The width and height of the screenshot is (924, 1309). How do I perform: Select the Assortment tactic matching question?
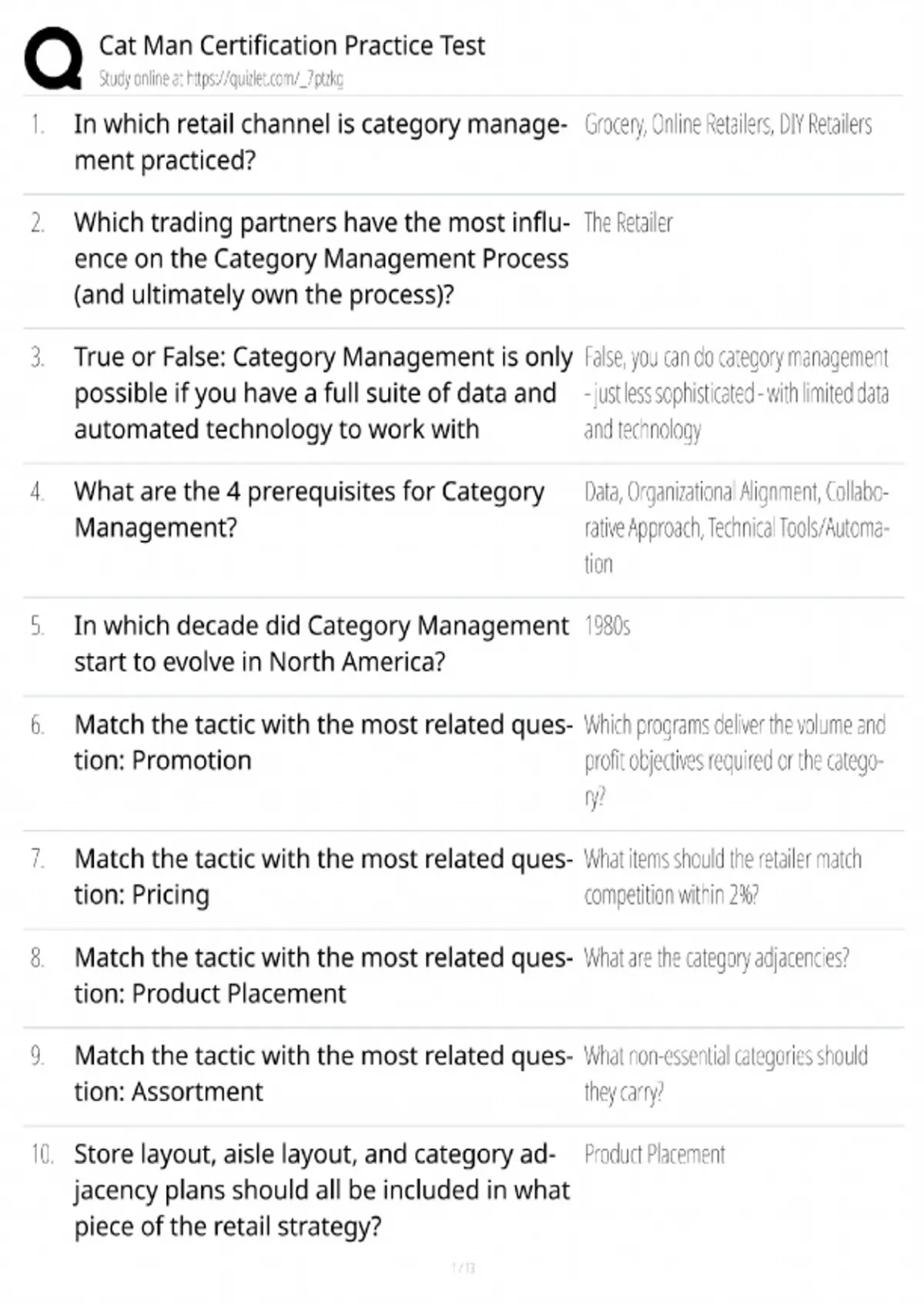(x=323, y=1073)
